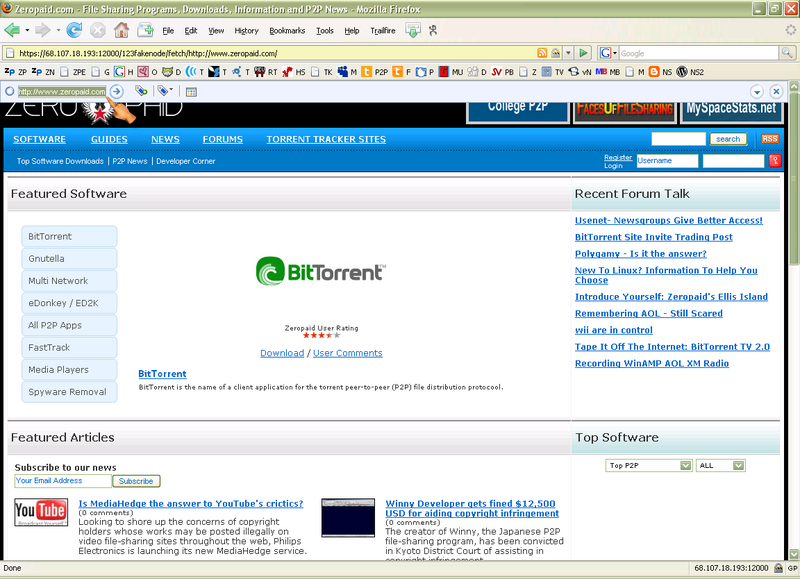Open the address bar history dropdown
This screenshot has height=579, width=800.
click(568, 53)
